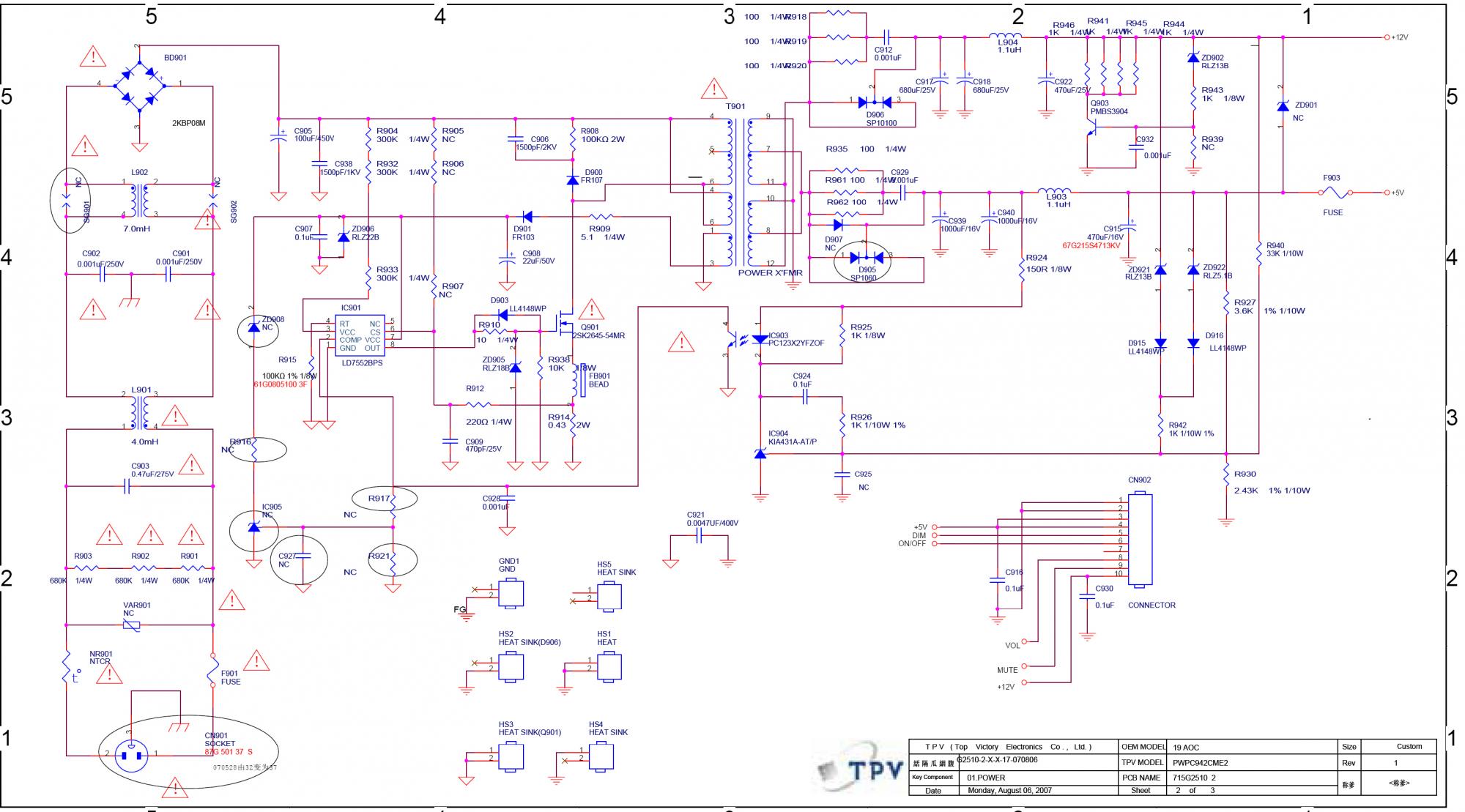Select the HS4 heat sink symbol
The height and width of the screenshot is (812, 1465).
[602, 756]
